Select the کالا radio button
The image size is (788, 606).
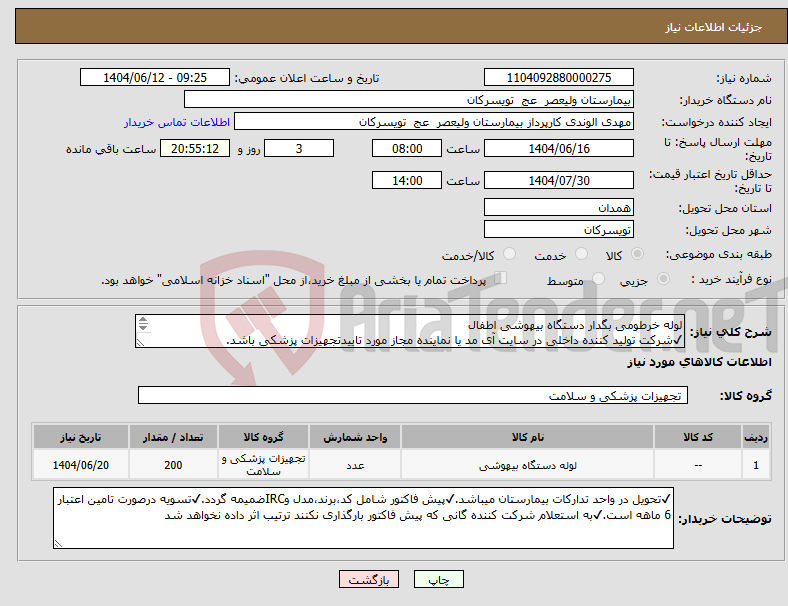tap(637, 254)
